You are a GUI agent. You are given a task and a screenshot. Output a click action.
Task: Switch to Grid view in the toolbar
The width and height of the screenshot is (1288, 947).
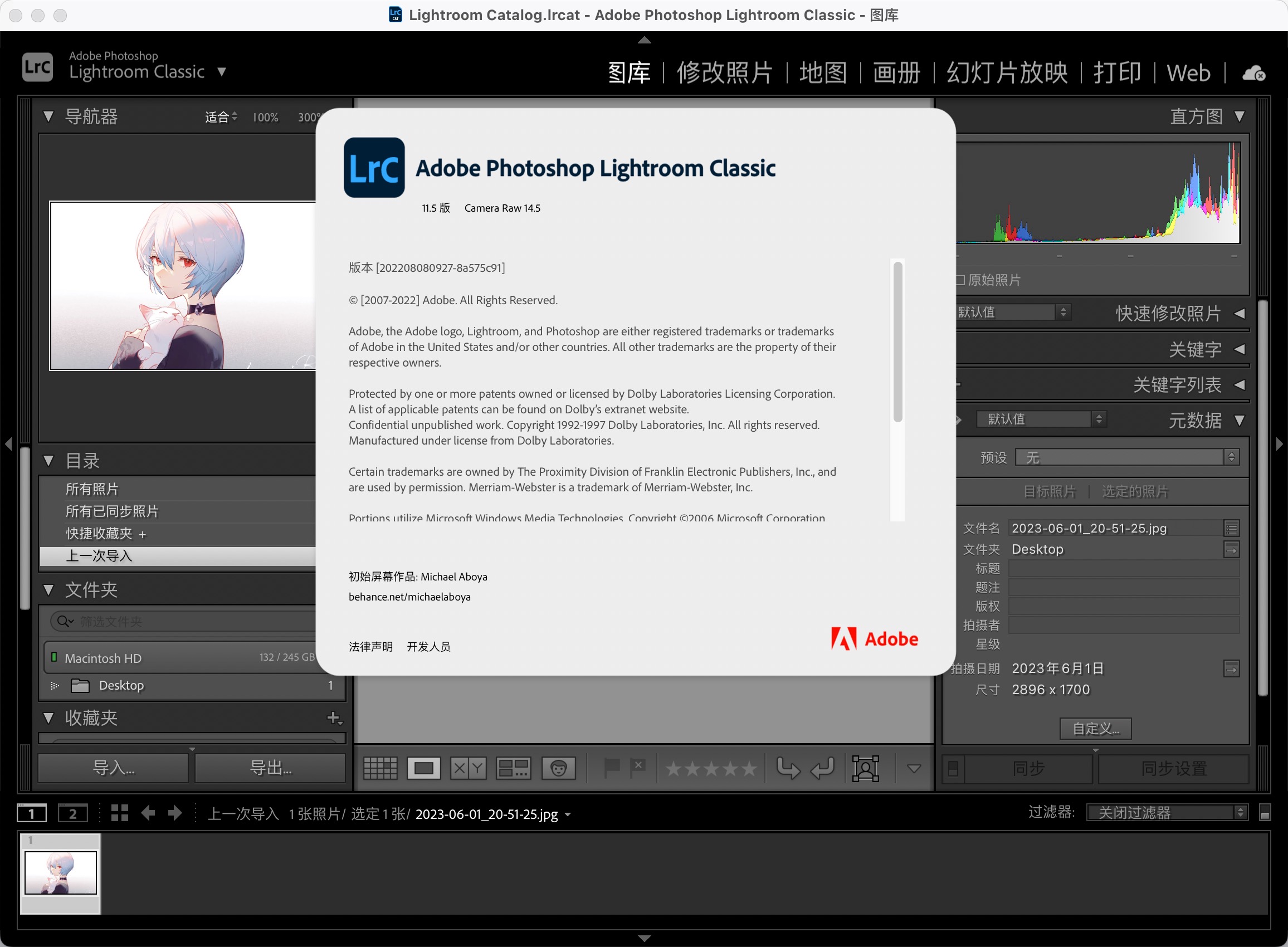380,768
